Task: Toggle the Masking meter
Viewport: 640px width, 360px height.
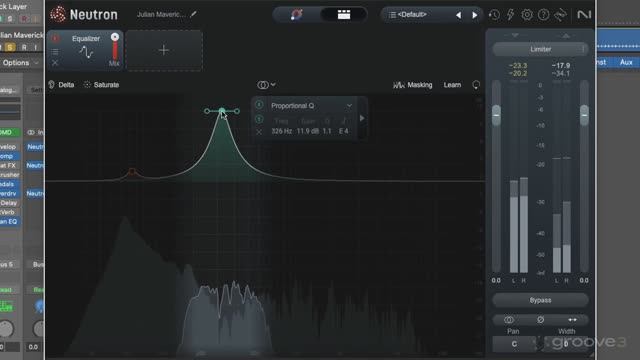Action: pos(412,85)
